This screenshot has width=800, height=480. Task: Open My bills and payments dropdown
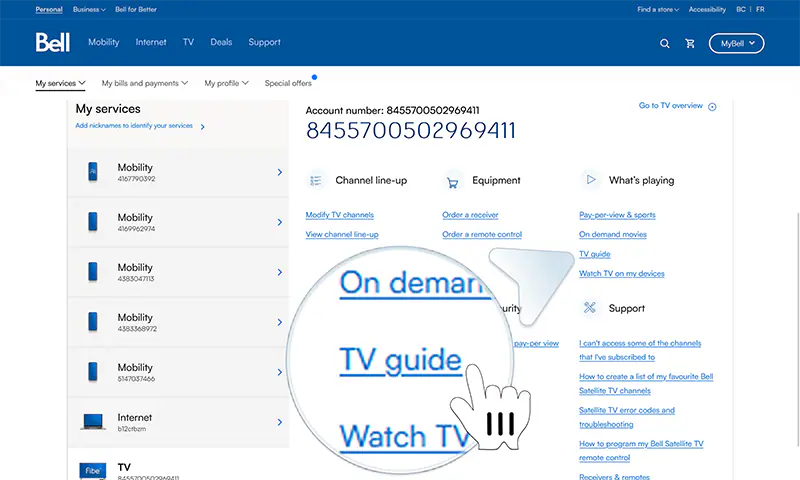click(144, 83)
